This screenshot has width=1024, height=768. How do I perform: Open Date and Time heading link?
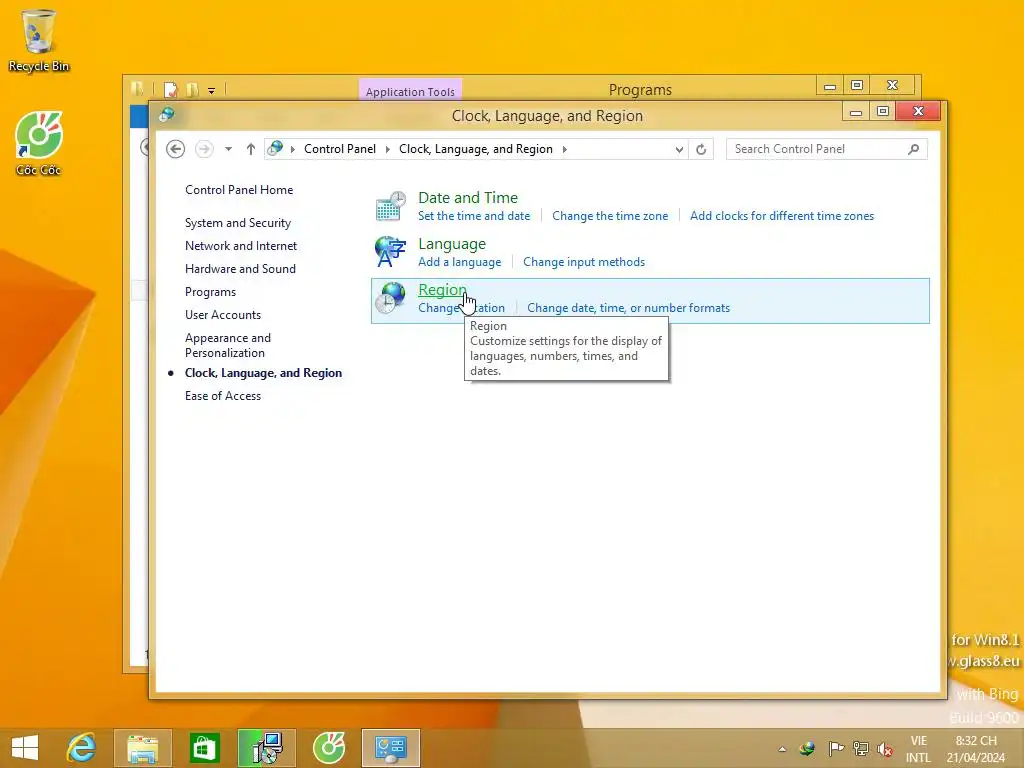(468, 197)
